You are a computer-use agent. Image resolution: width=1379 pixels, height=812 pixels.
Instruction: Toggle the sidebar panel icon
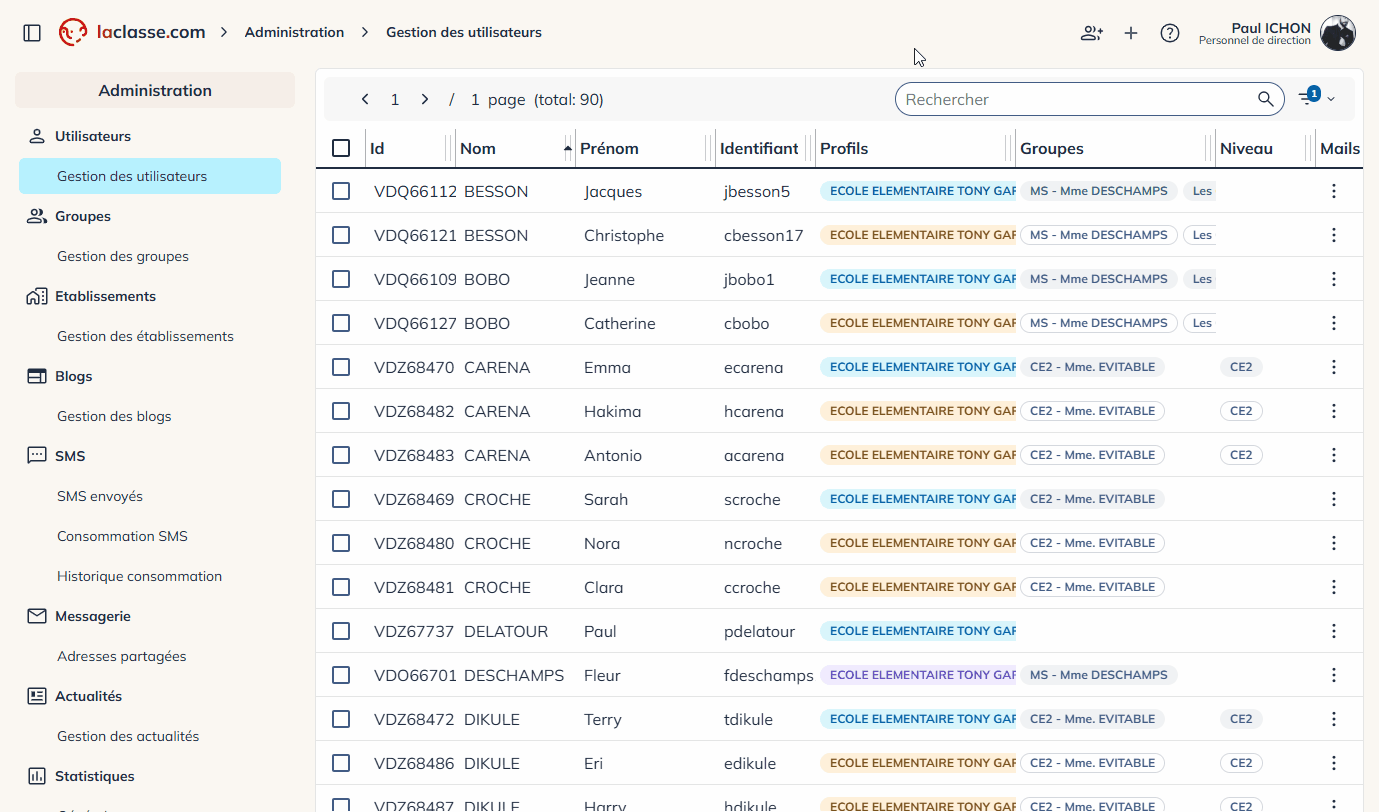[x=32, y=33]
